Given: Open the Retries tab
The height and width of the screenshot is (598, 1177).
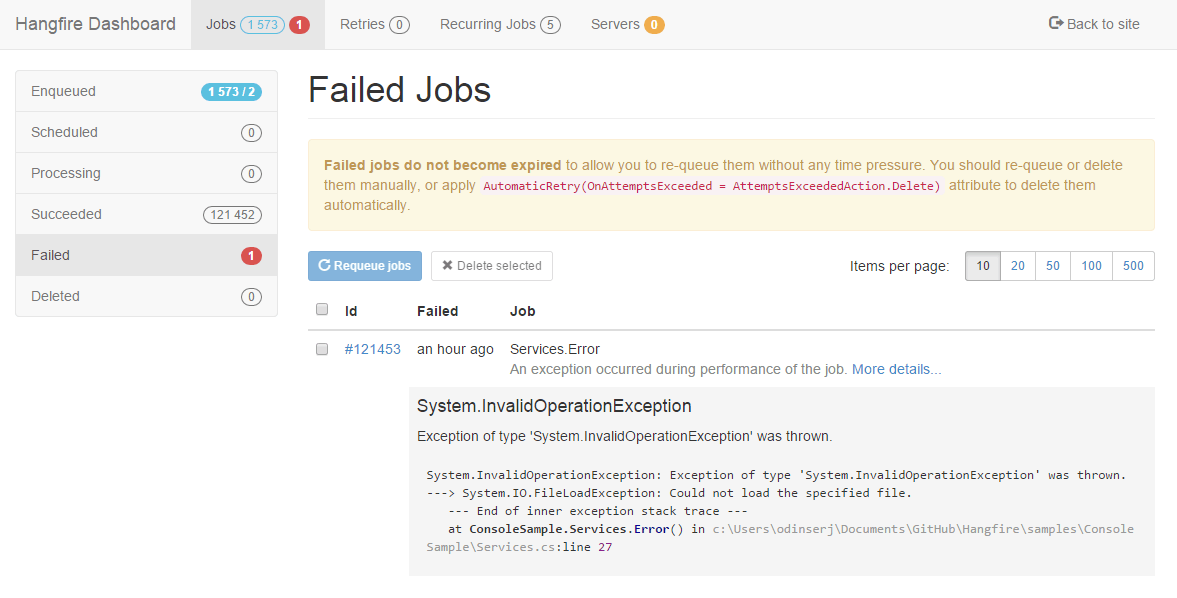Looking at the screenshot, I should pos(375,25).
